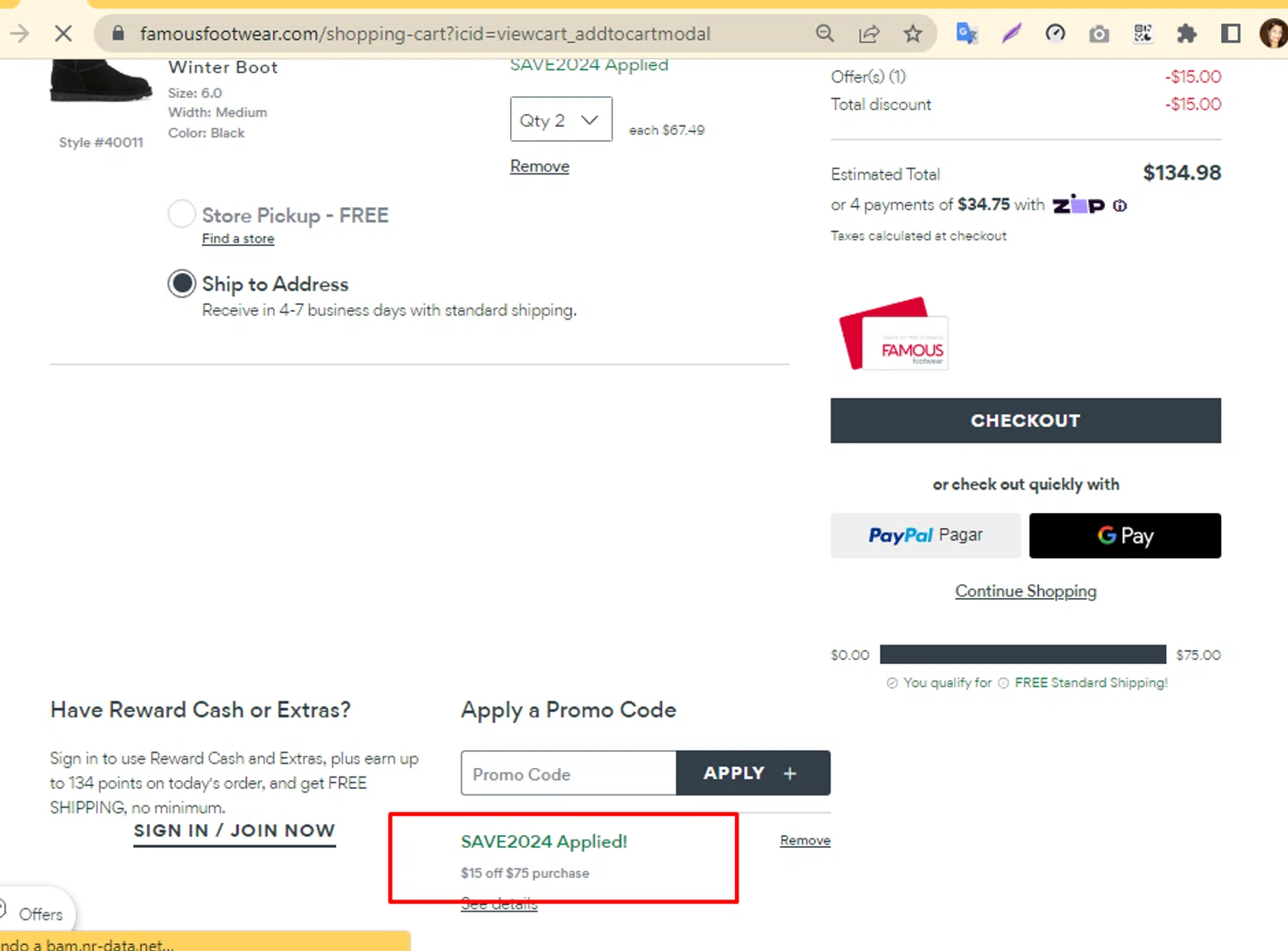Click the "SAVE2024 Applied!" confirmation text
Image resolution: width=1288 pixels, height=951 pixels.
tap(544, 842)
